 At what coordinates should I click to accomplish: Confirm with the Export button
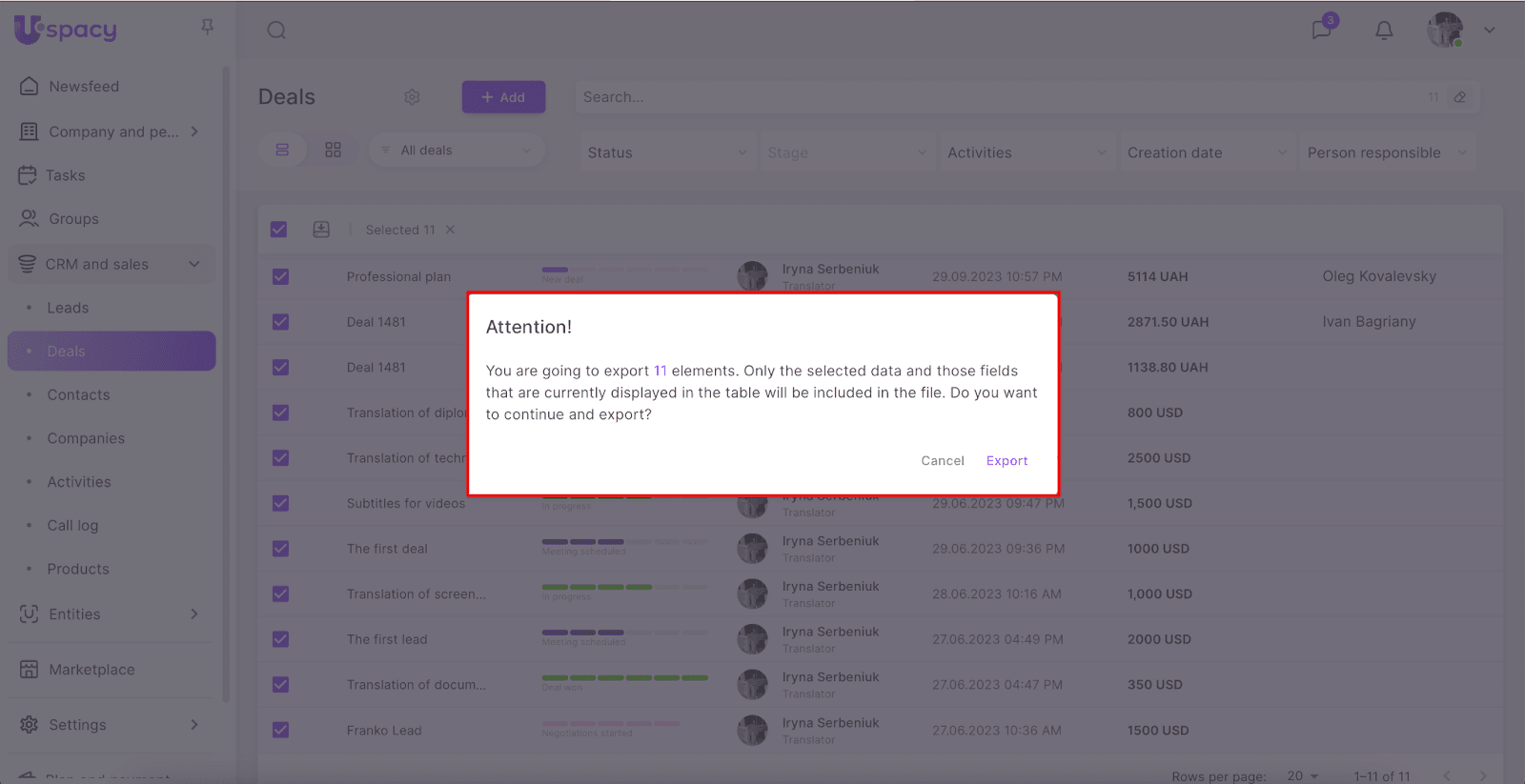tap(1006, 461)
